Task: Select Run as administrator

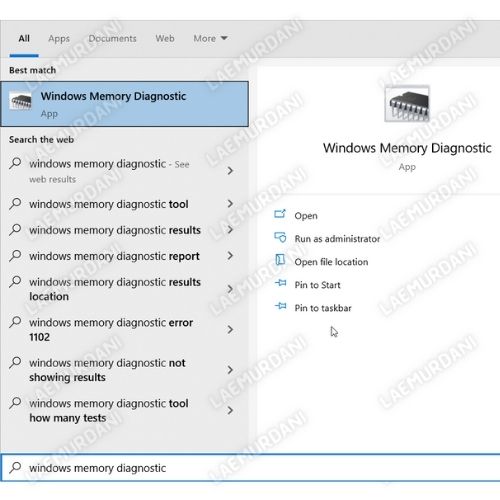Action: click(337, 239)
